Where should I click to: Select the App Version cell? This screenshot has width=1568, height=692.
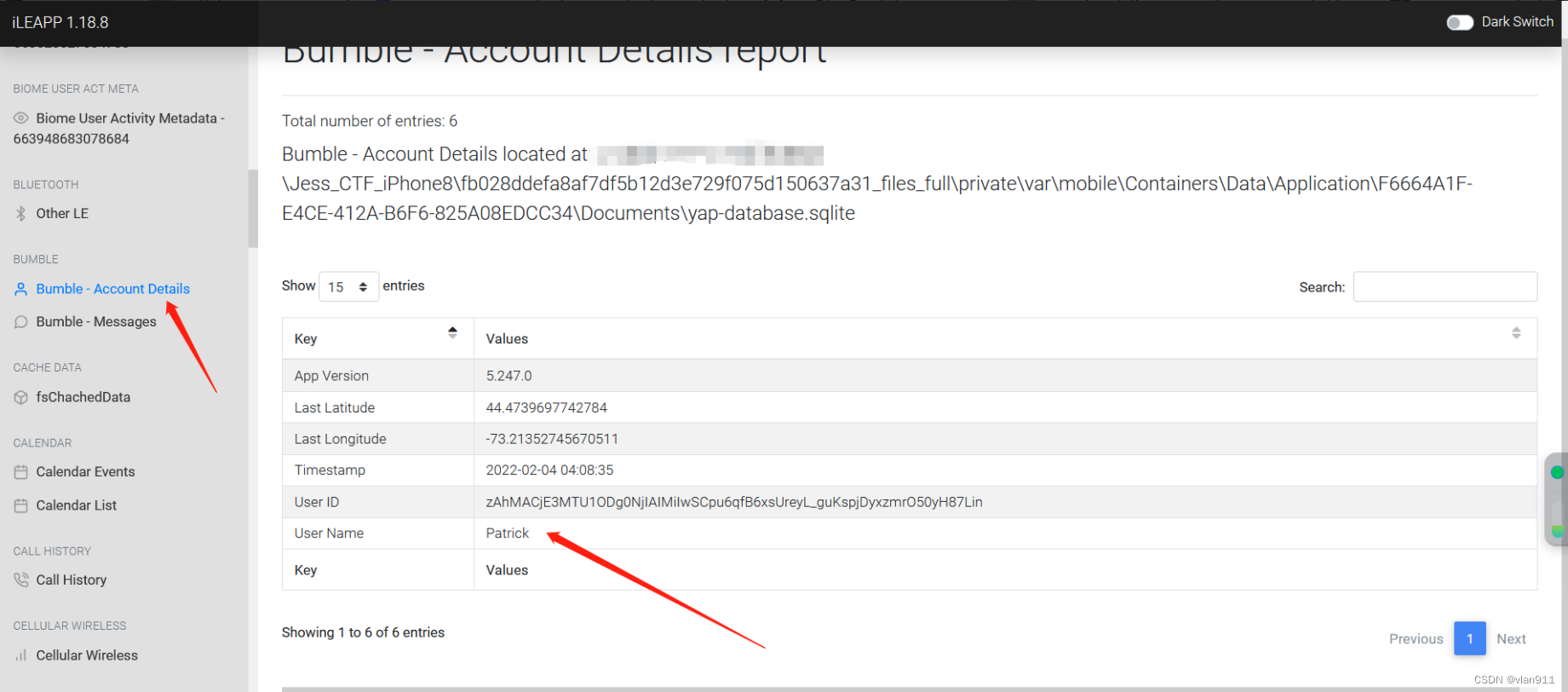click(378, 376)
